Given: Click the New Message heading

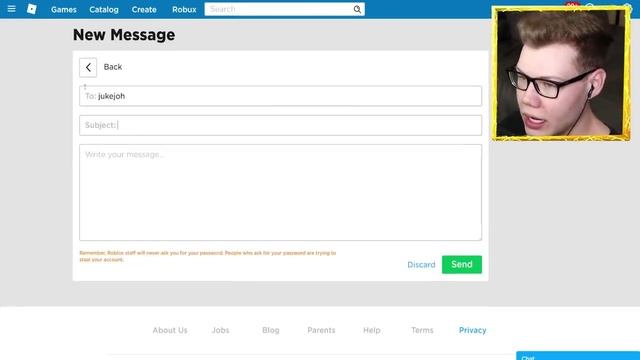Looking at the screenshot, I should click(x=124, y=35).
